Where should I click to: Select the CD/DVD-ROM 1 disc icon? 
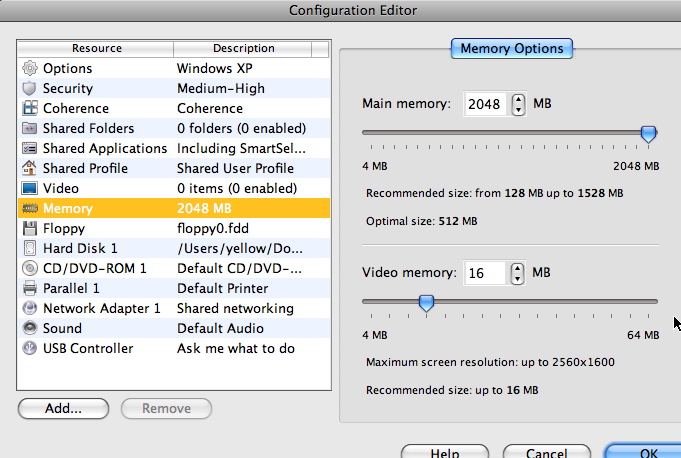pos(30,268)
